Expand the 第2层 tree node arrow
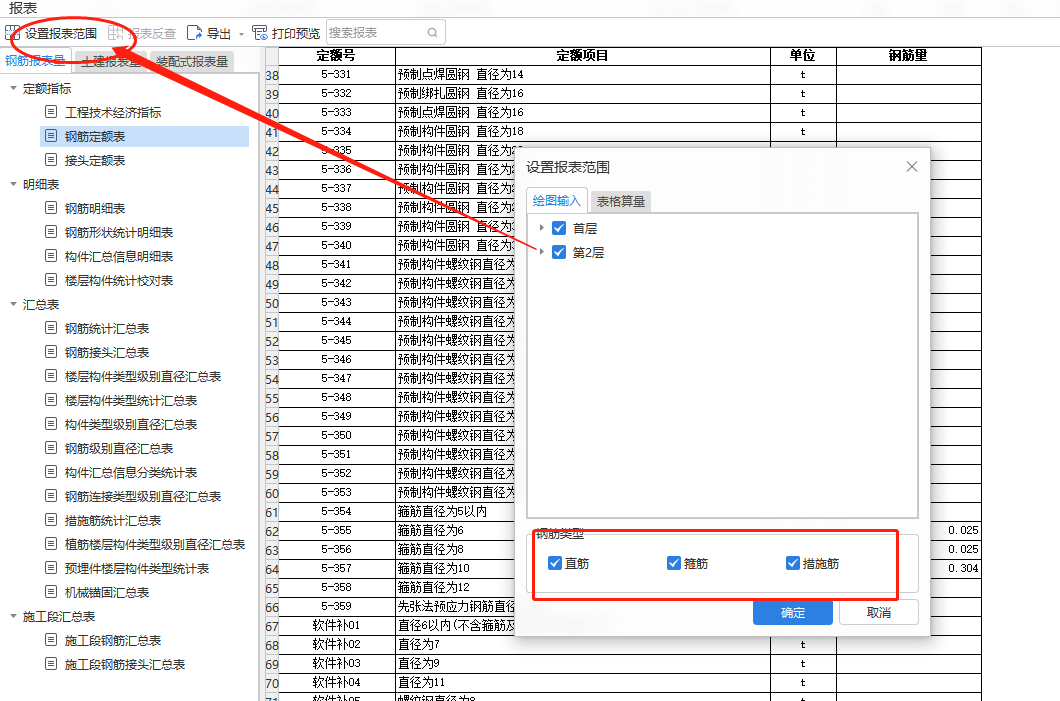The image size is (1060, 701). pos(541,252)
